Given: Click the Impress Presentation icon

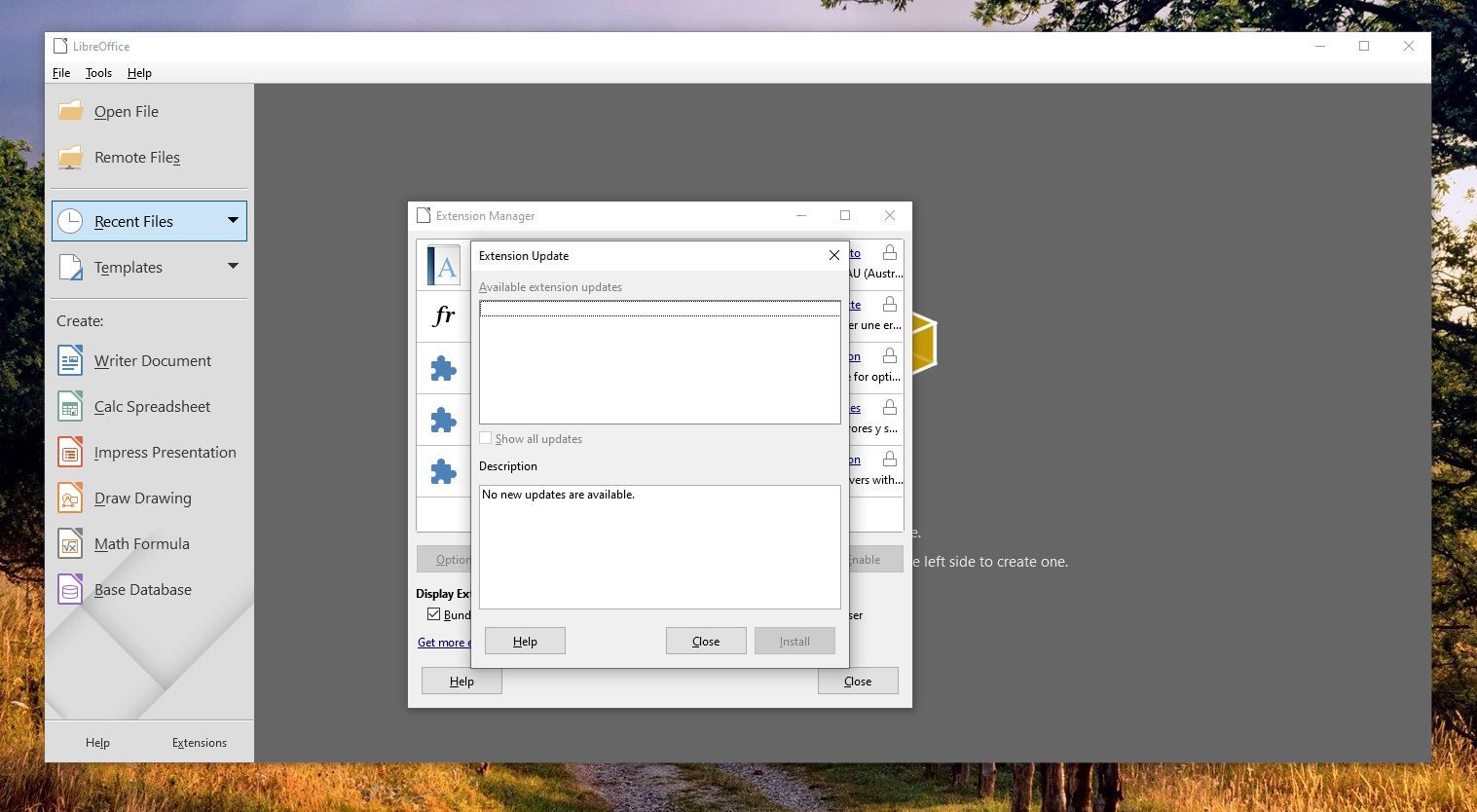Looking at the screenshot, I should [70, 452].
